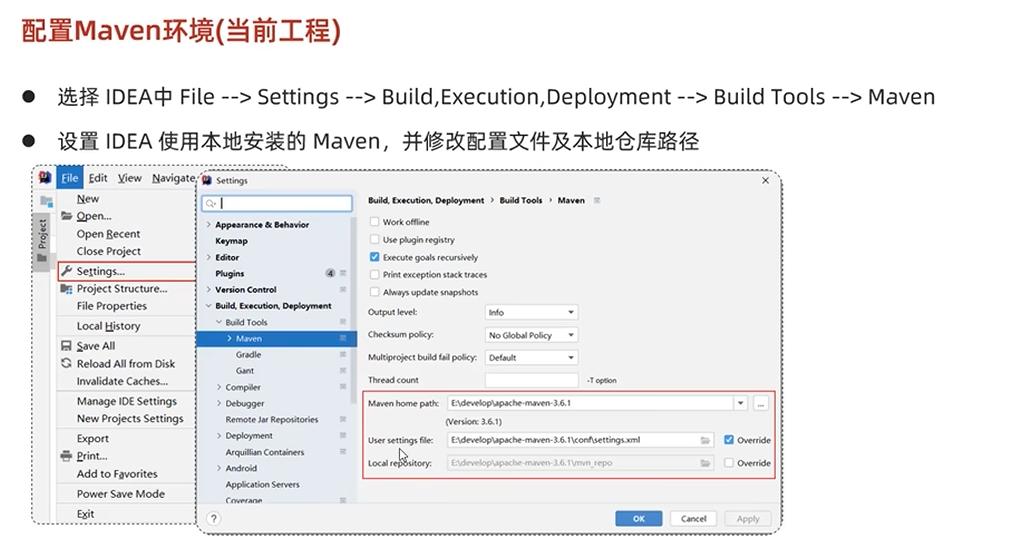The height and width of the screenshot is (559, 1026).
Task: Click the project icon on Gant row
Action: tap(343, 370)
